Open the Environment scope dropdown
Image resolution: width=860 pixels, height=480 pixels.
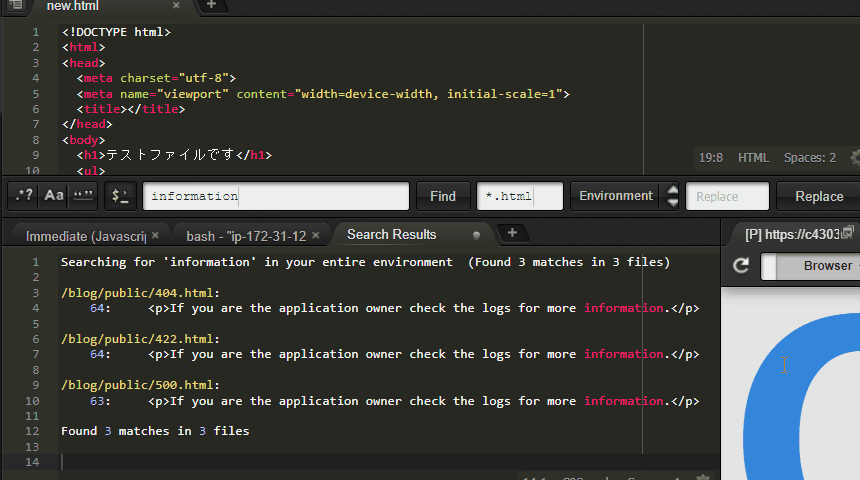click(x=616, y=196)
